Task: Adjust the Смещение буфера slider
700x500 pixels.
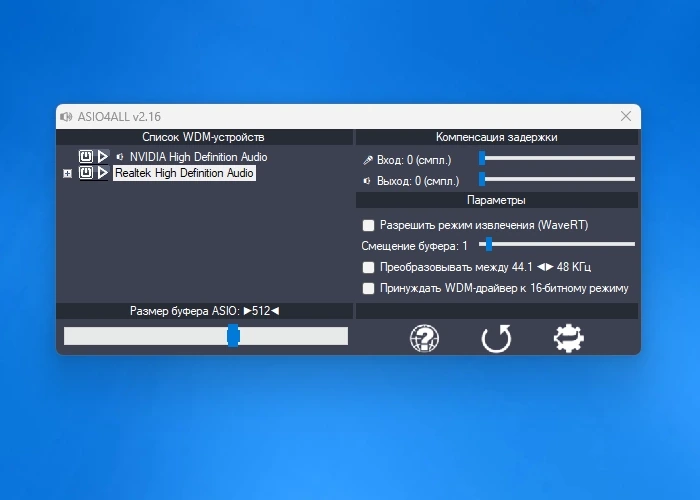Action: coord(557,244)
